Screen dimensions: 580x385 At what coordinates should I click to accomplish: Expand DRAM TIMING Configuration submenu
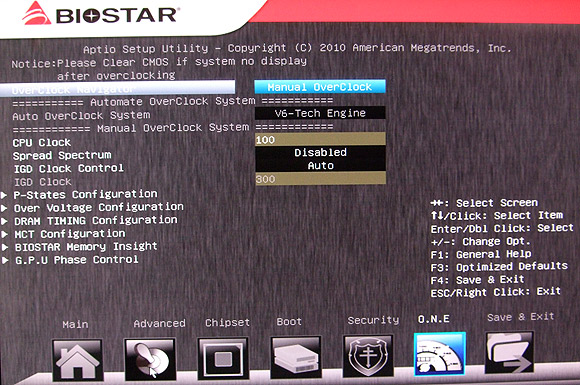pos(96,220)
